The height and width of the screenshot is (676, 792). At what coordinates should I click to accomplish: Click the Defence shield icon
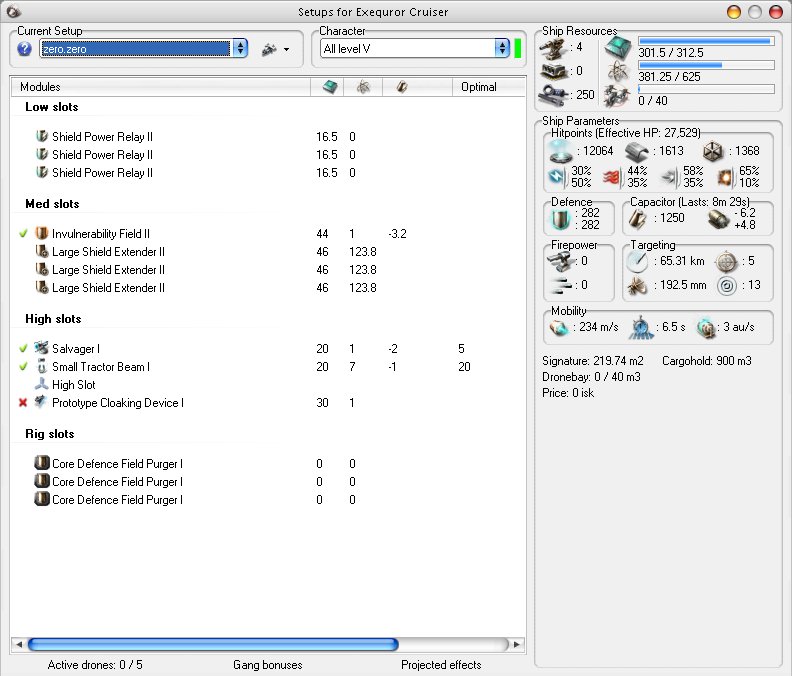[561, 219]
